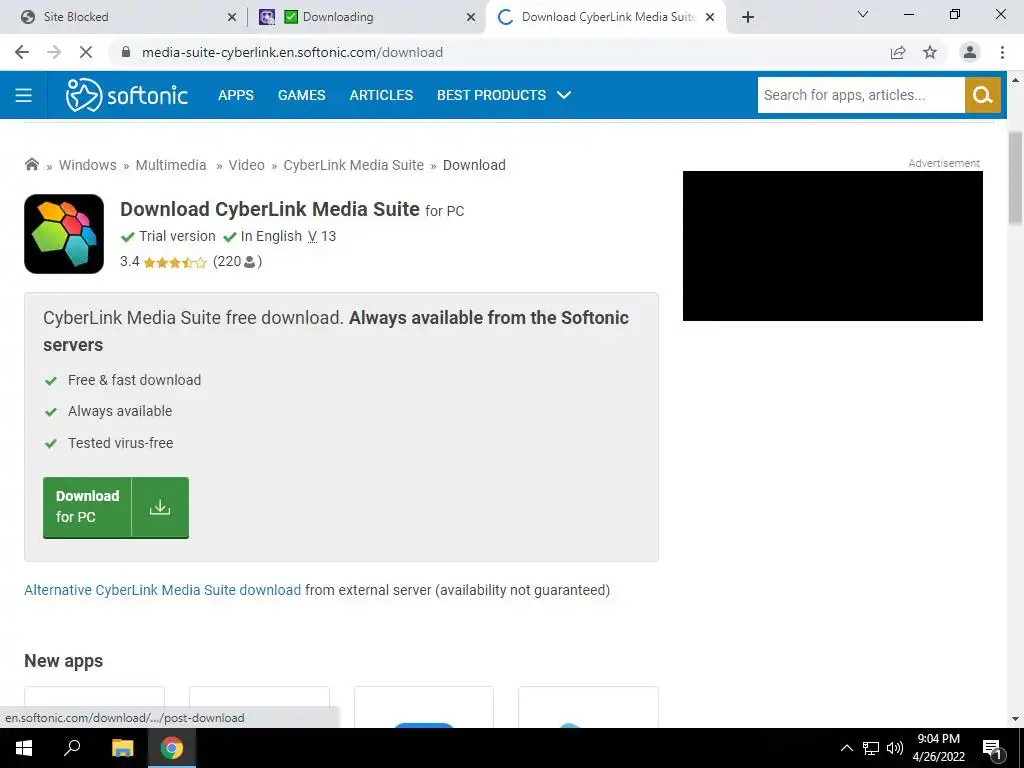Image resolution: width=1024 pixels, height=768 pixels.
Task: Click the CyberLink Media Suite app icon
Action: [64, 234]
